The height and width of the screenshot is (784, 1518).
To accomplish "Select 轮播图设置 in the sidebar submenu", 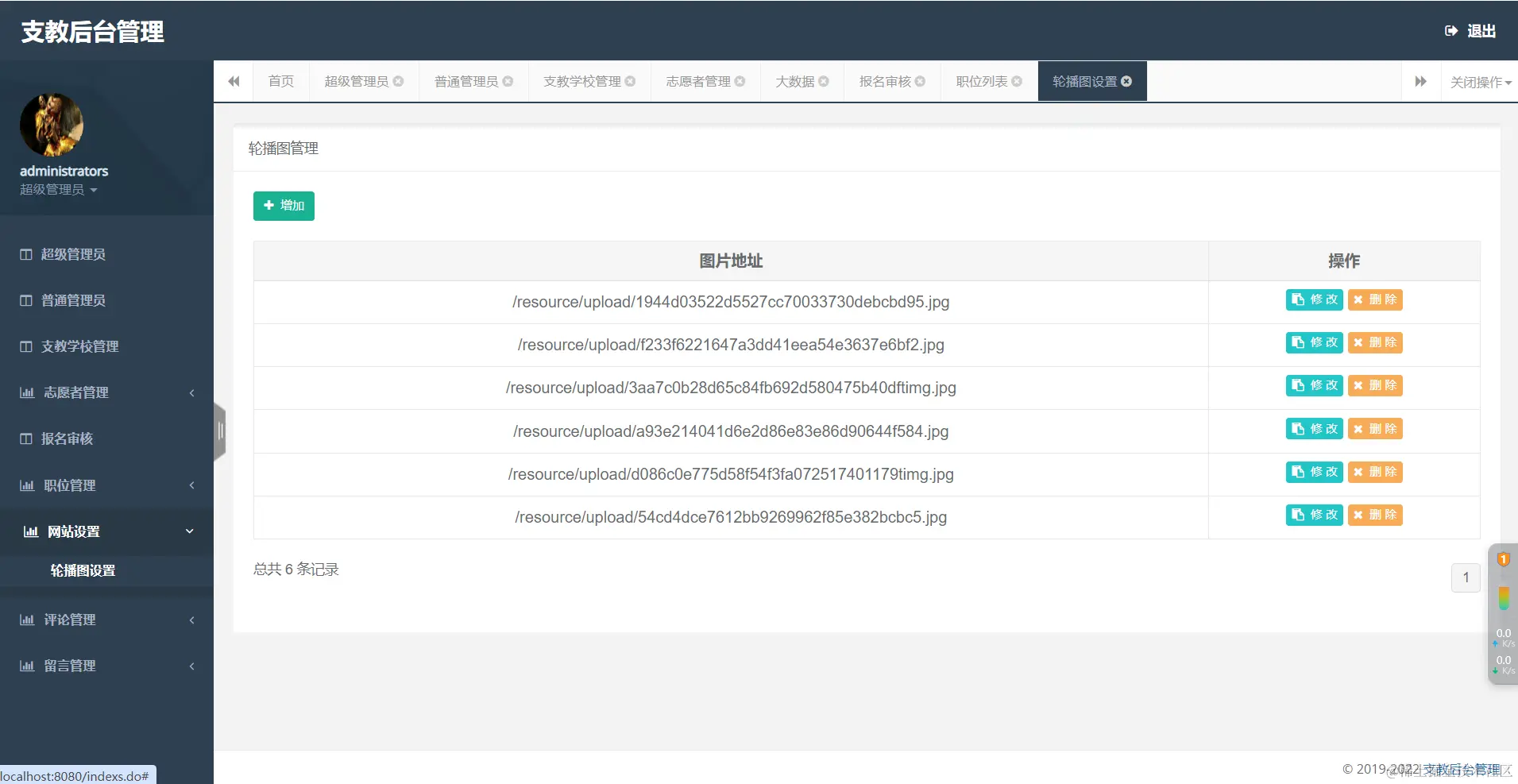I will pos(83,570).
